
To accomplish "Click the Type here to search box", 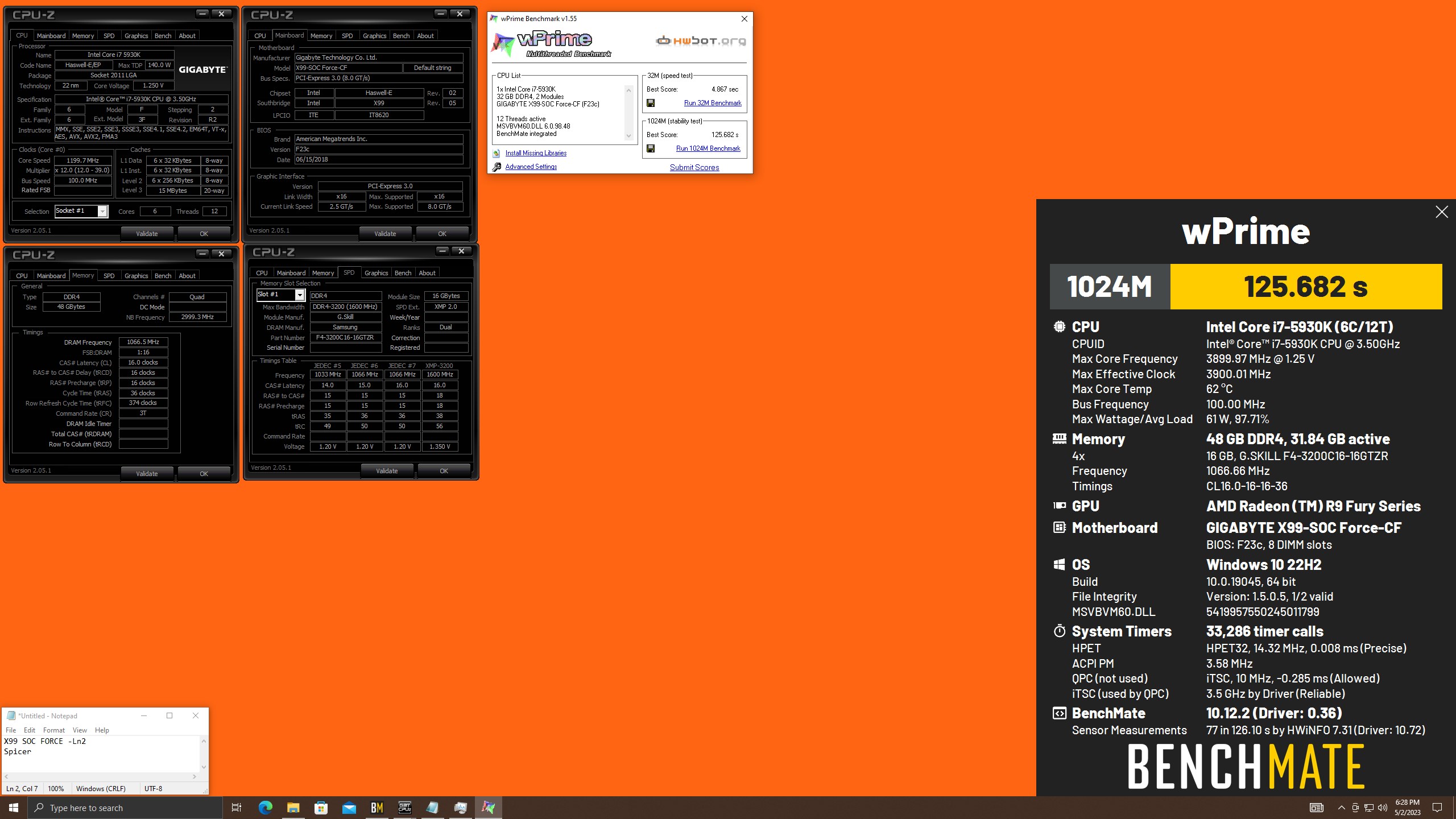I will [x=125, y=808].
